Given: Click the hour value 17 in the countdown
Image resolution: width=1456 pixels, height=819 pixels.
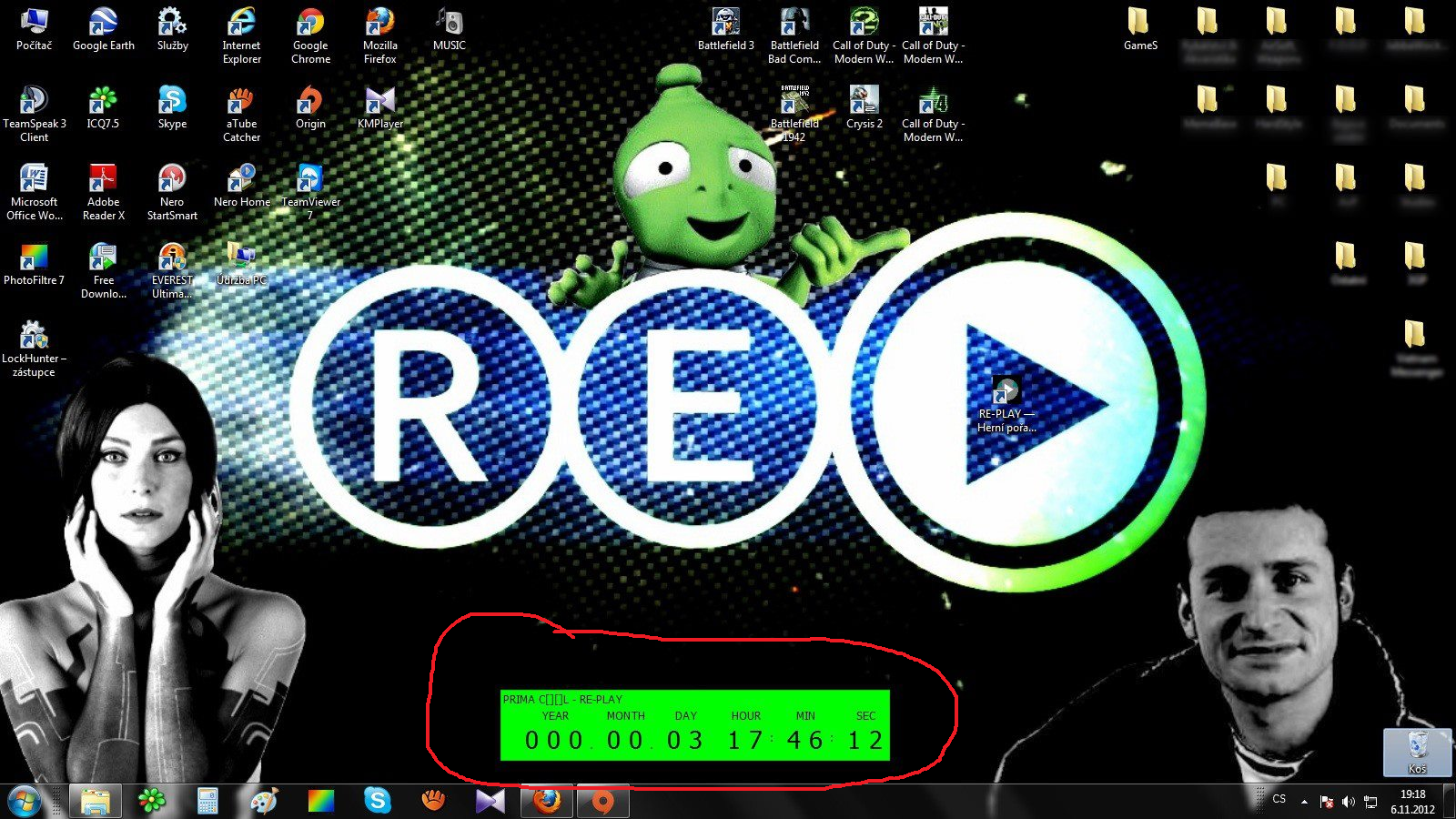Looking at the screenshot, I should [745, 740].
